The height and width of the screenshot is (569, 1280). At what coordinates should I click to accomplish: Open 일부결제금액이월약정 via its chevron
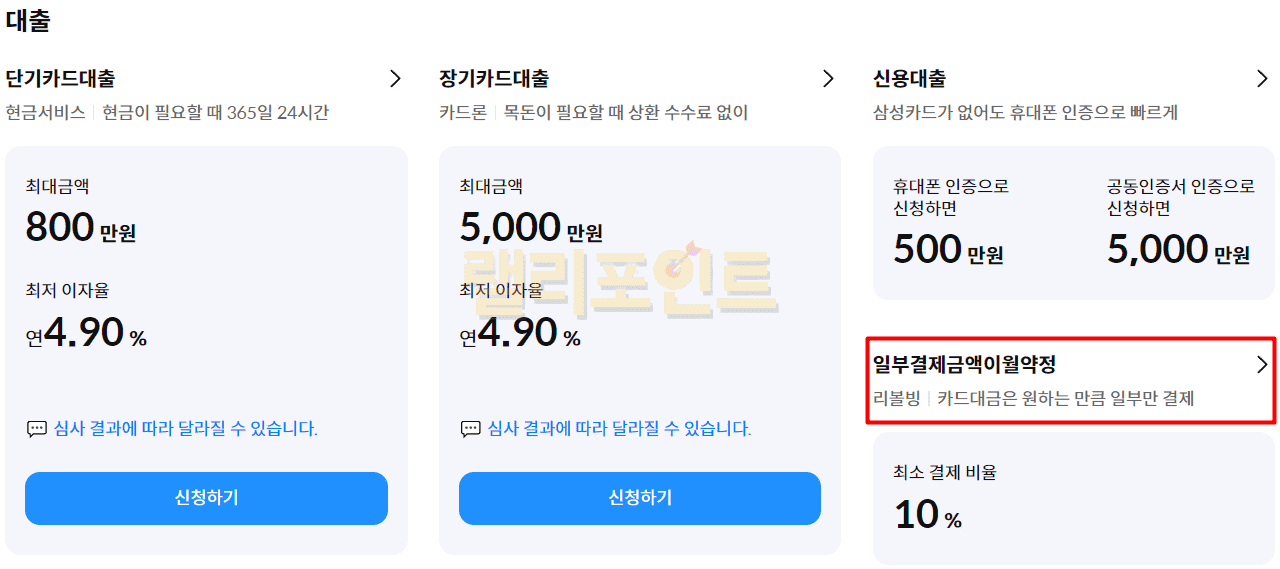coord(1262,365)
